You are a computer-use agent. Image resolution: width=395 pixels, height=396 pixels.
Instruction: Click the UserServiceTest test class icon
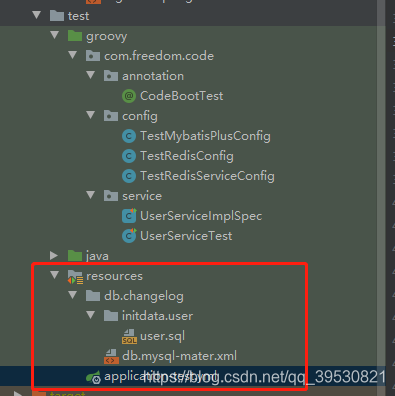[x=129, y=236]
